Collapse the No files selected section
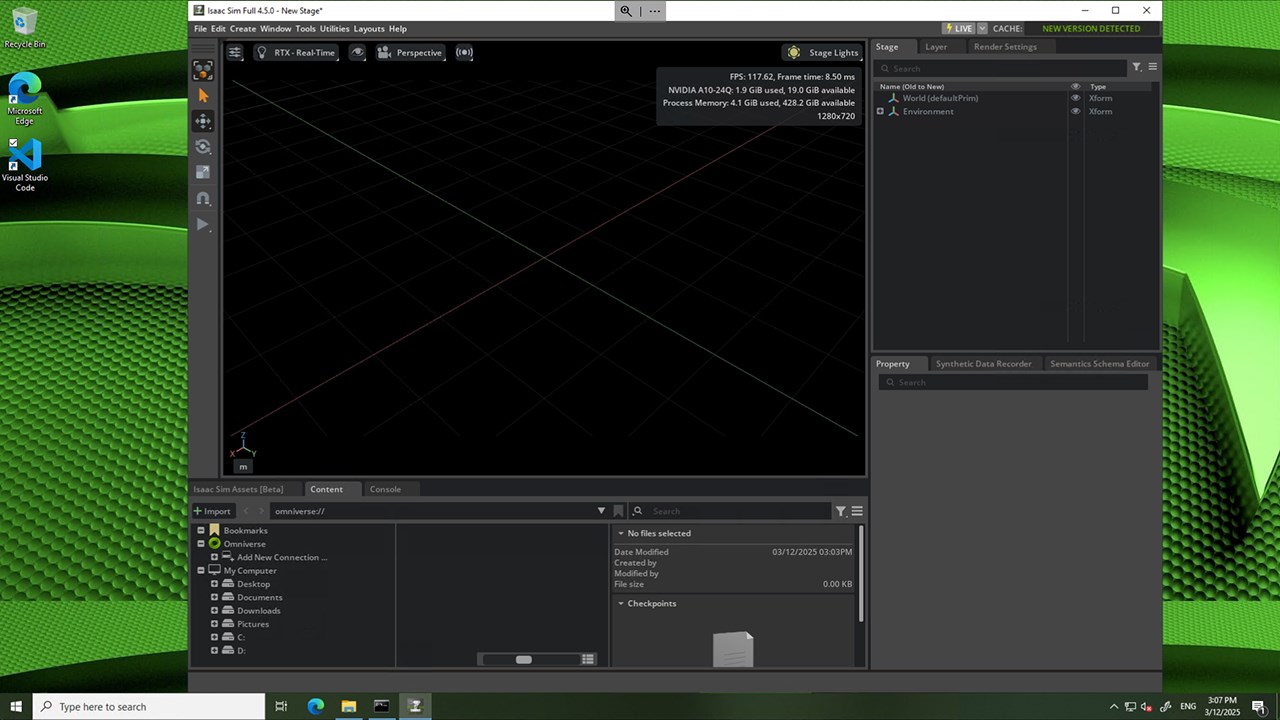The width and height of the screenshot is (1280, 720). [x=621, y=534]
